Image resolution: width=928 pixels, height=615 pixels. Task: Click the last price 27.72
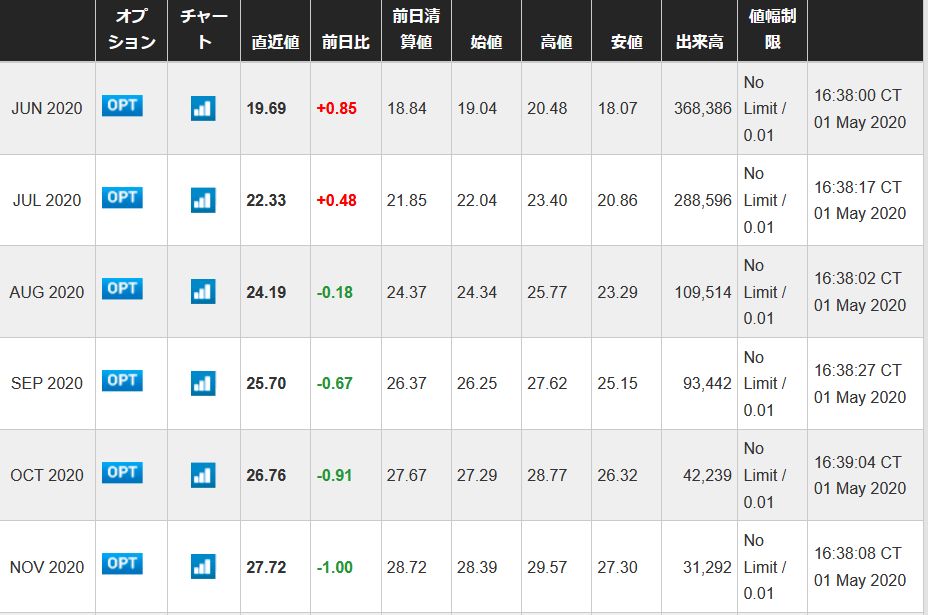point(266,567)
